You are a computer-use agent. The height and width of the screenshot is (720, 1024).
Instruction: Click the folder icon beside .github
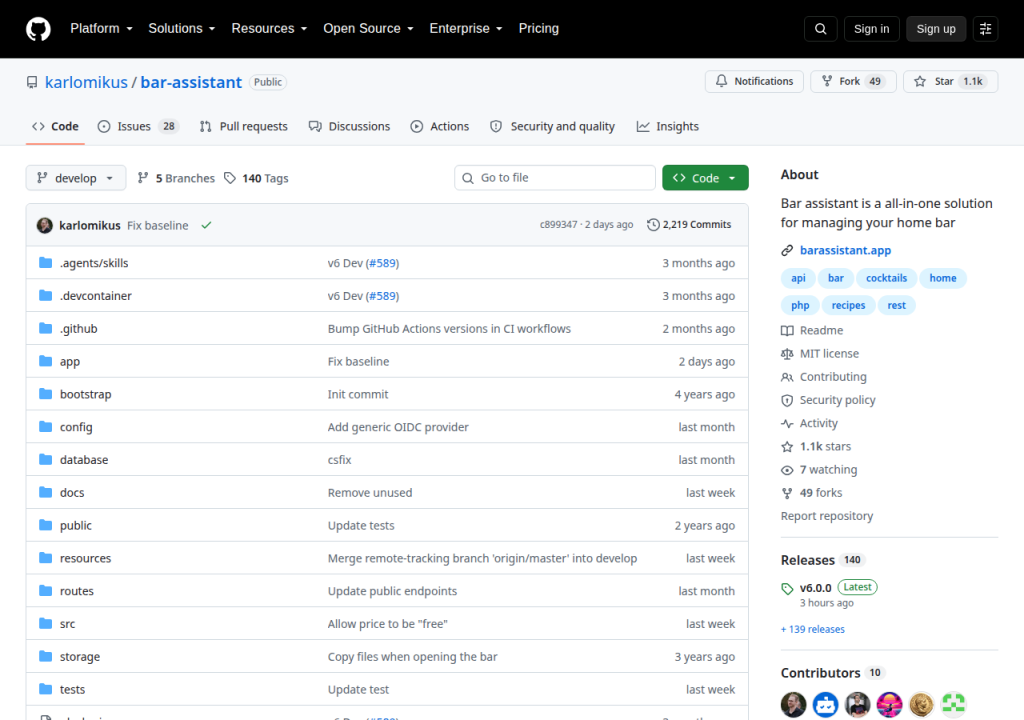click(x=45, y=328)
